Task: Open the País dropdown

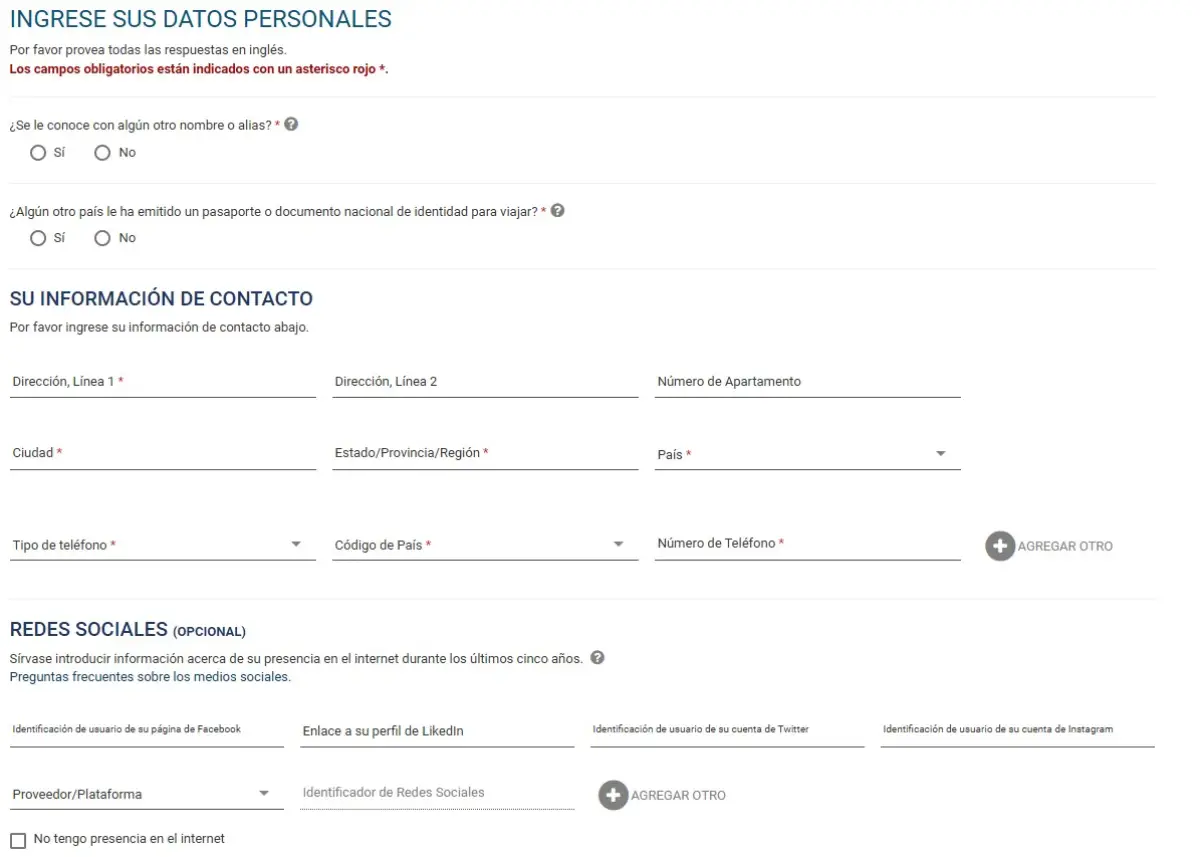Action: point(807,454)
